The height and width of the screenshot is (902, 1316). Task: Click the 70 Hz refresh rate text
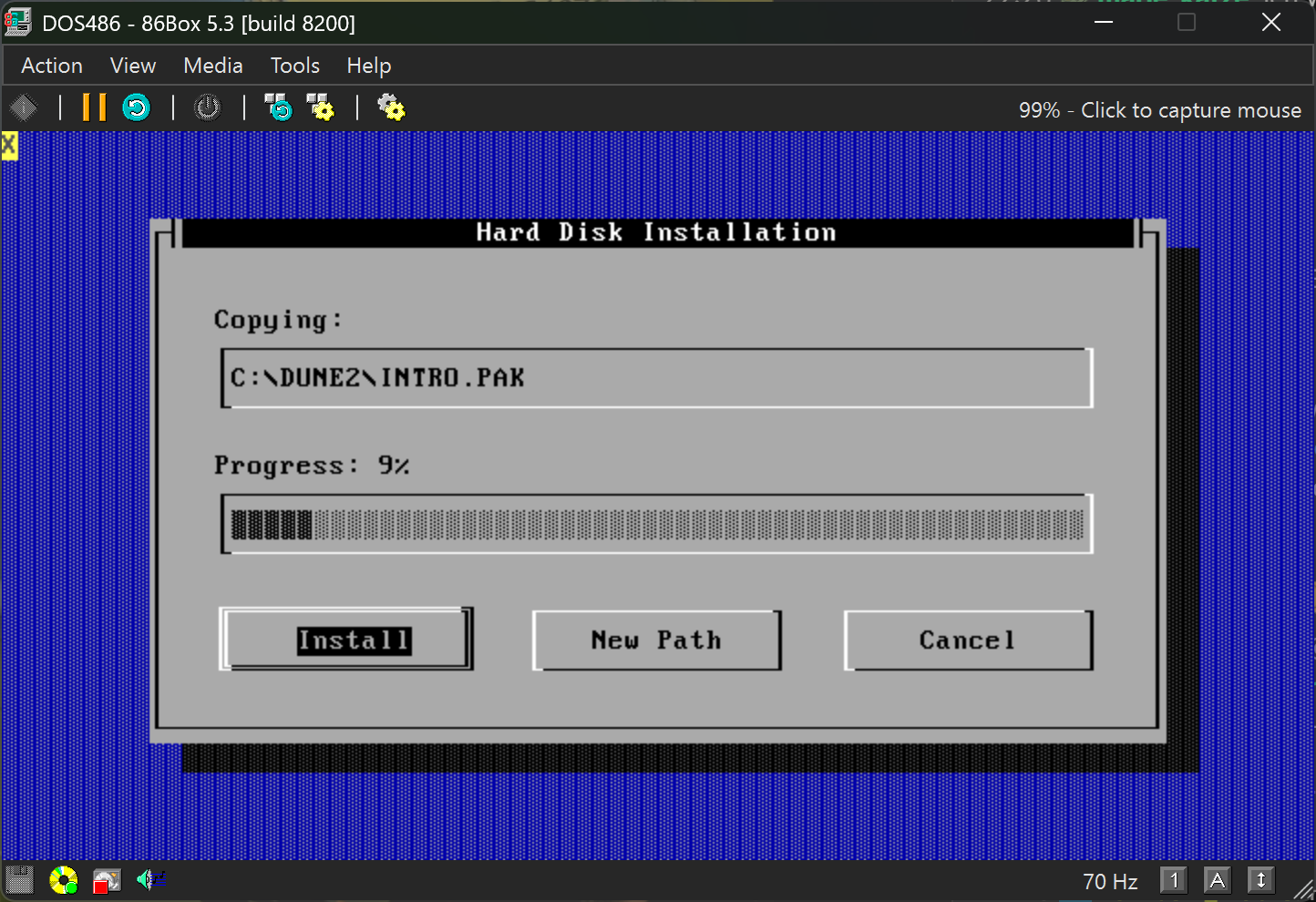(1110, 881)
